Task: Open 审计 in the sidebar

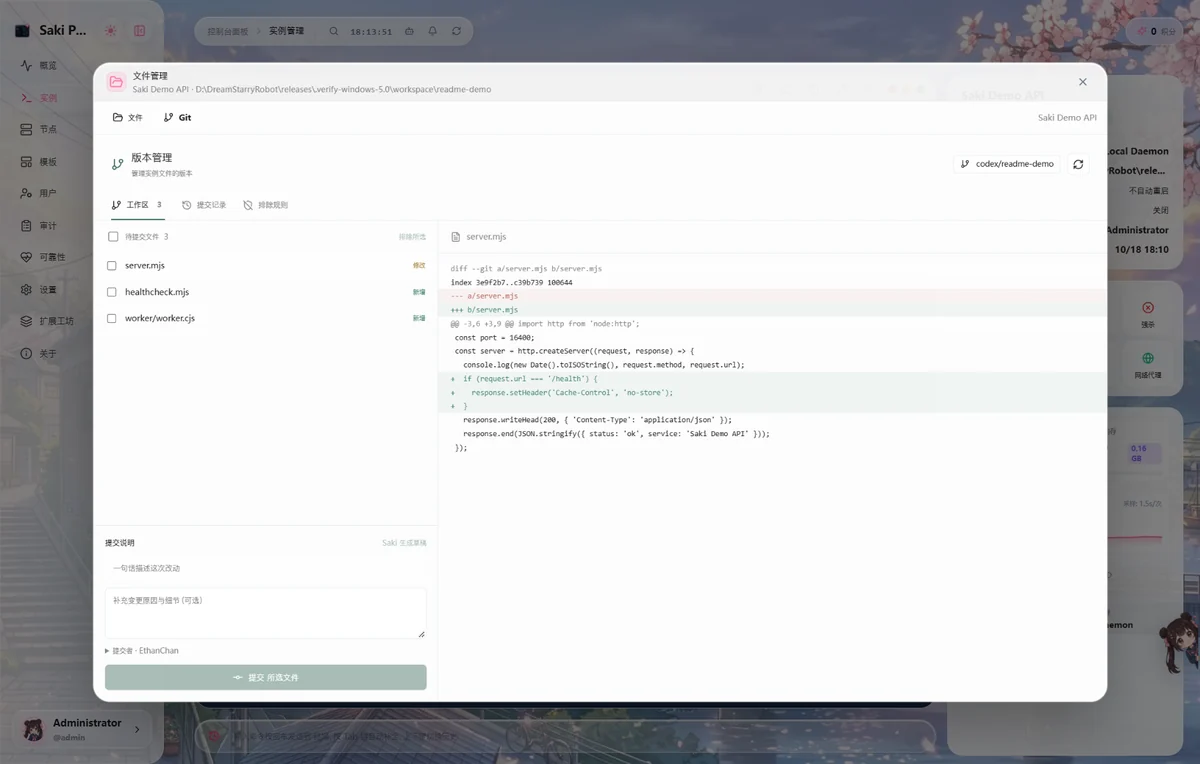Action: [40, 226]
